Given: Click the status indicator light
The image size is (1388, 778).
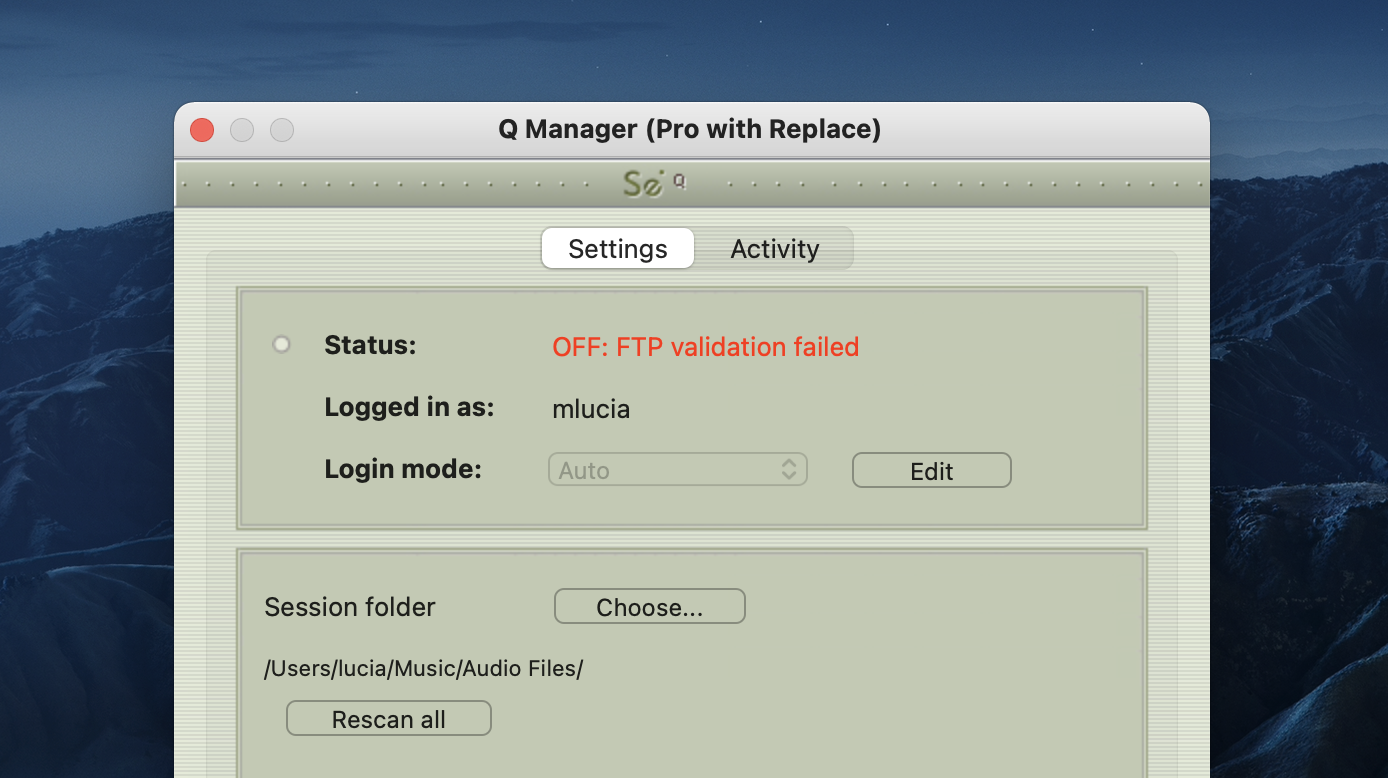Looking at the screenshot, I should (282, 345).
